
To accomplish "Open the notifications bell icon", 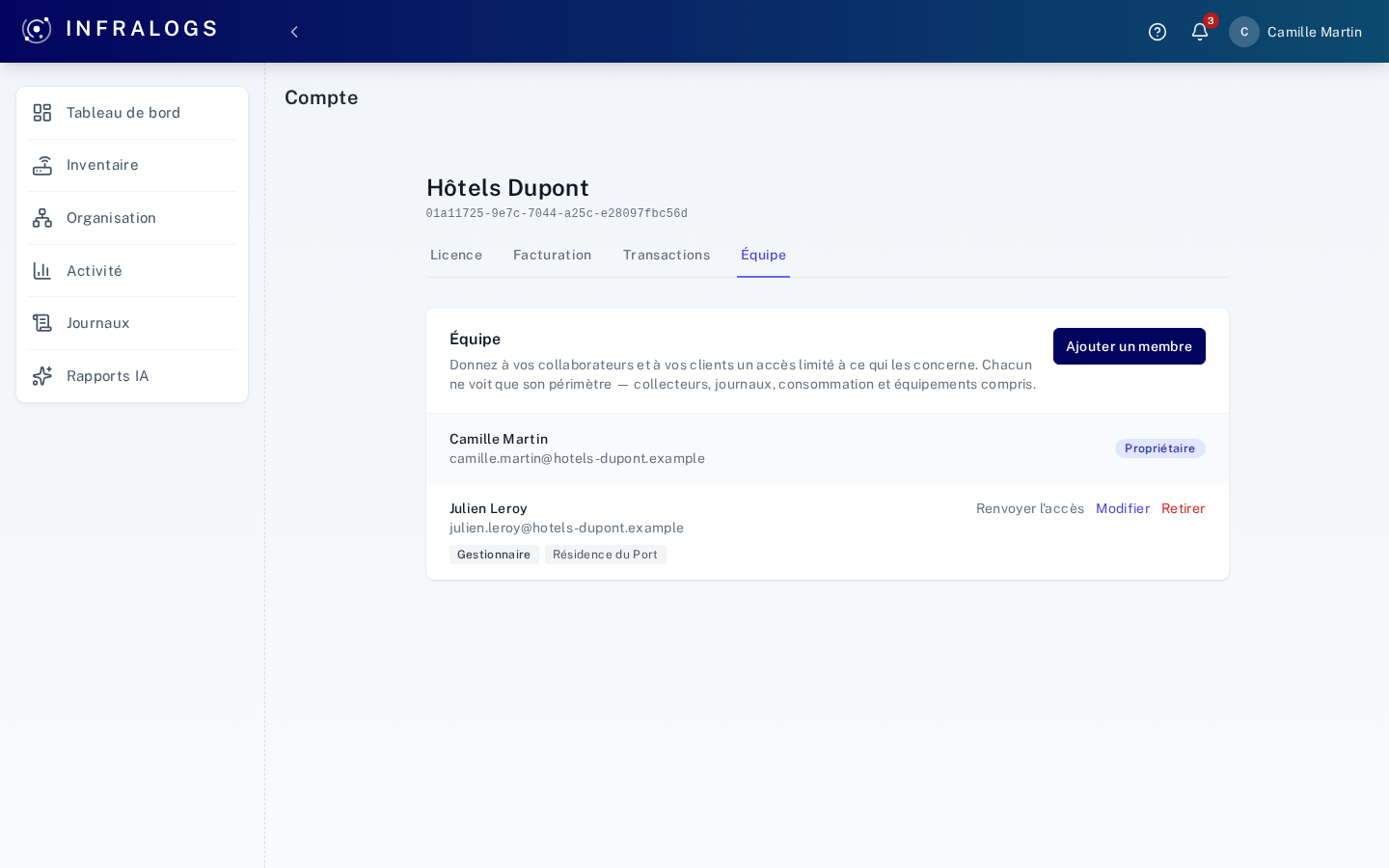I will click(x=1200, y=32).
